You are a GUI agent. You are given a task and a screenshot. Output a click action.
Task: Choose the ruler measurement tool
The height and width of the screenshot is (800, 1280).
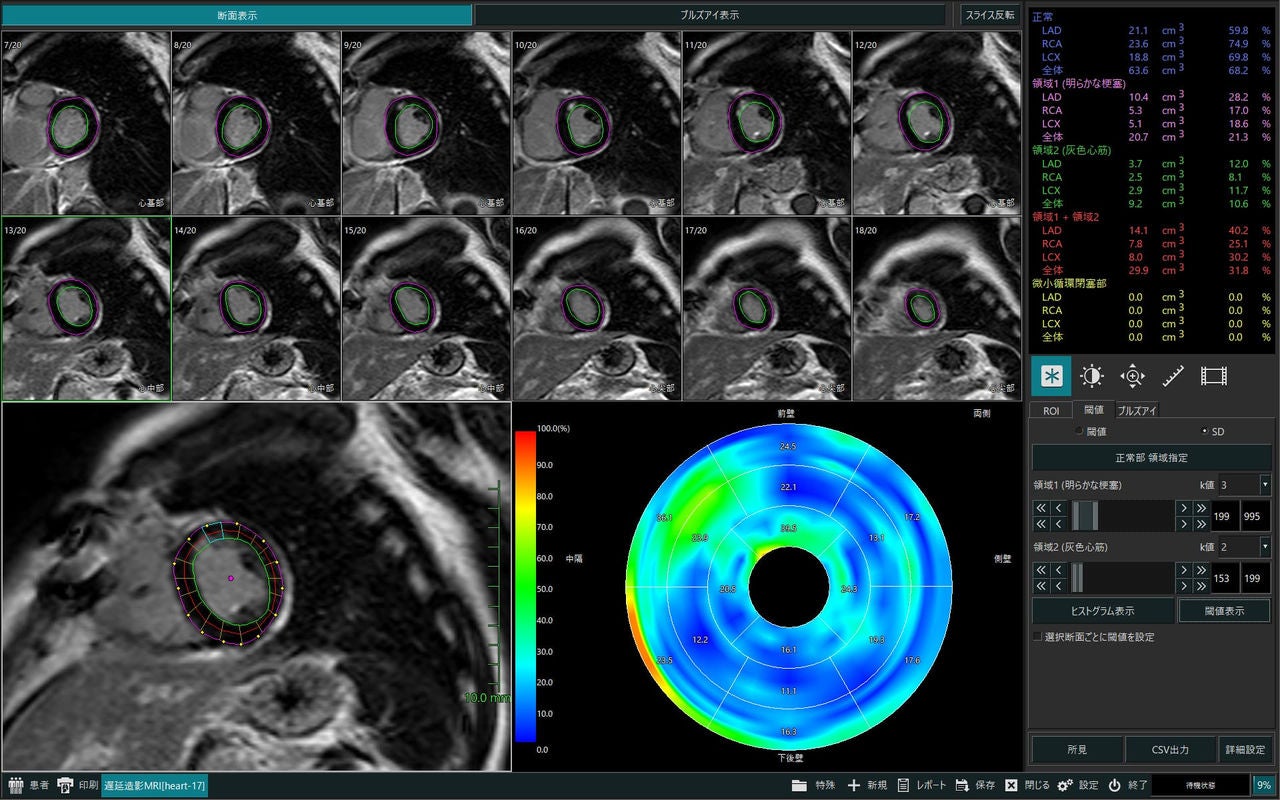[1173, 376]
